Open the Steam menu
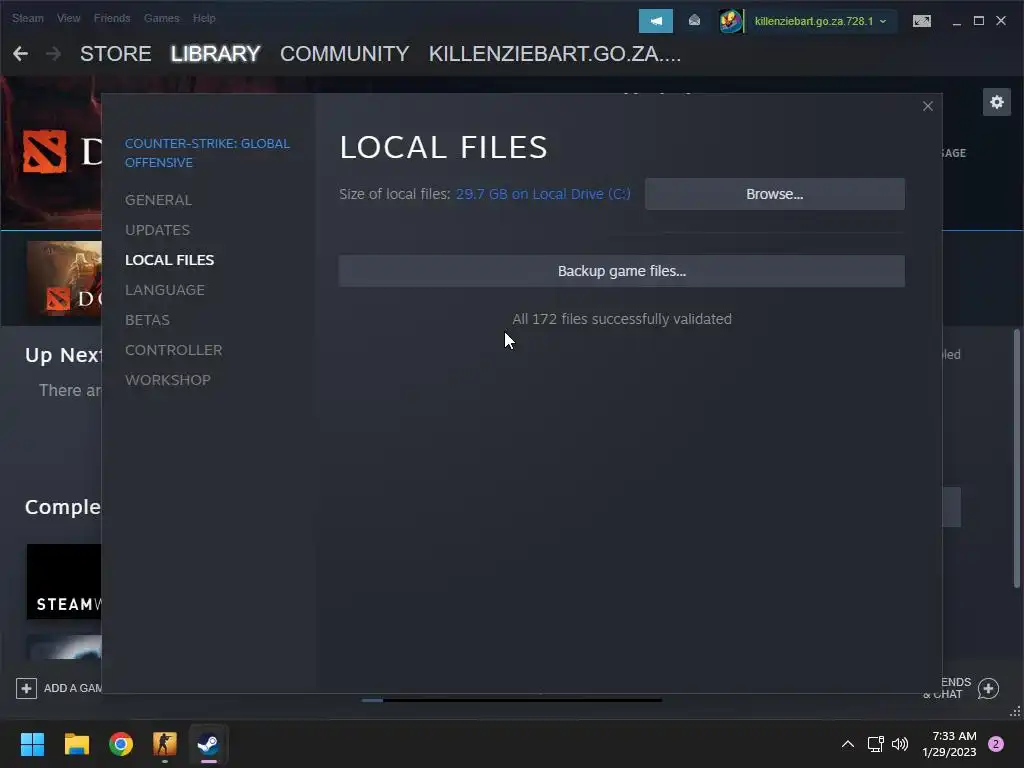This screenshot has width=1024, height=768. 27,18
